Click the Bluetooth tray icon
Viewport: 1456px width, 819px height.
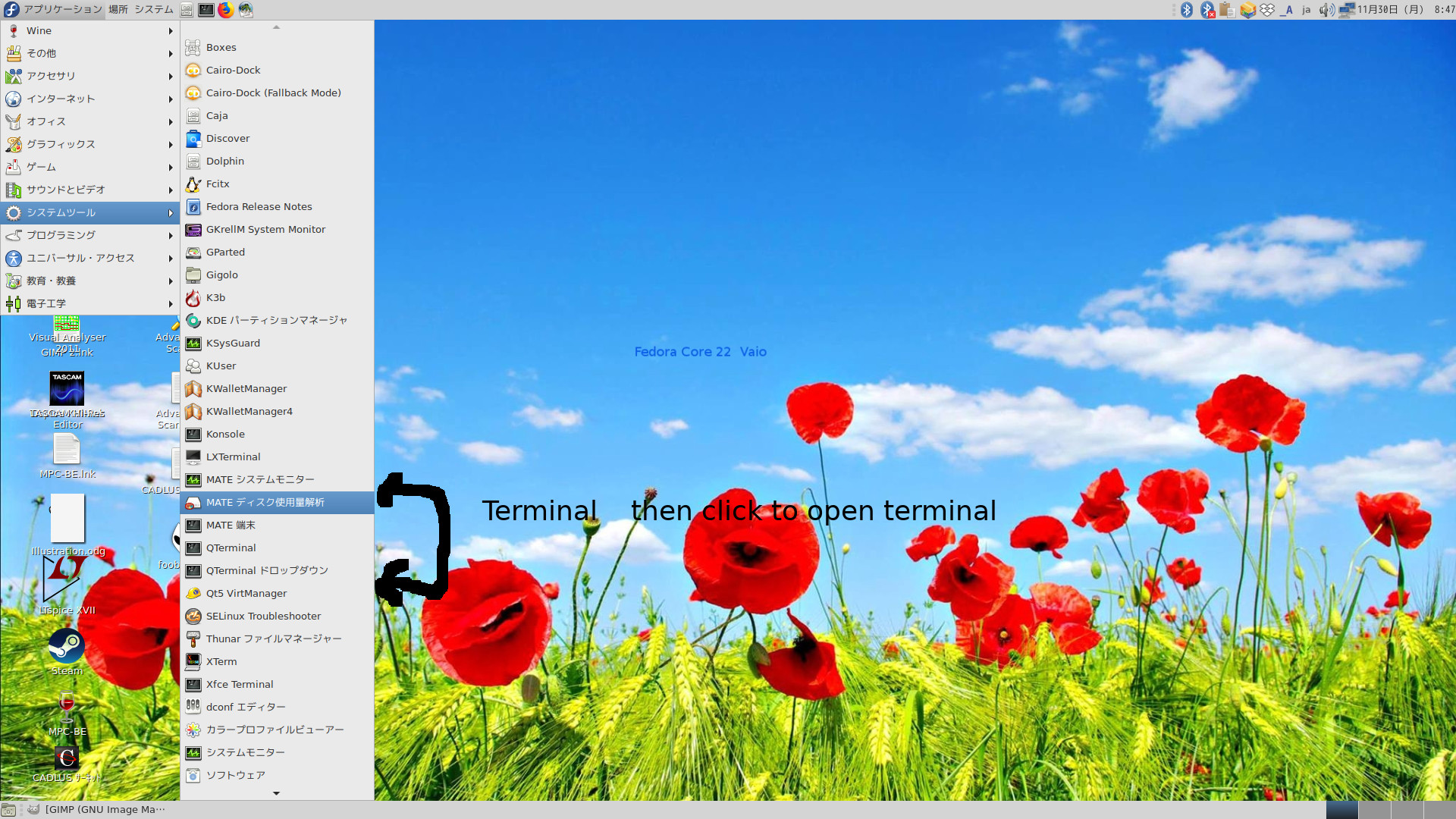coord(1187,10)
